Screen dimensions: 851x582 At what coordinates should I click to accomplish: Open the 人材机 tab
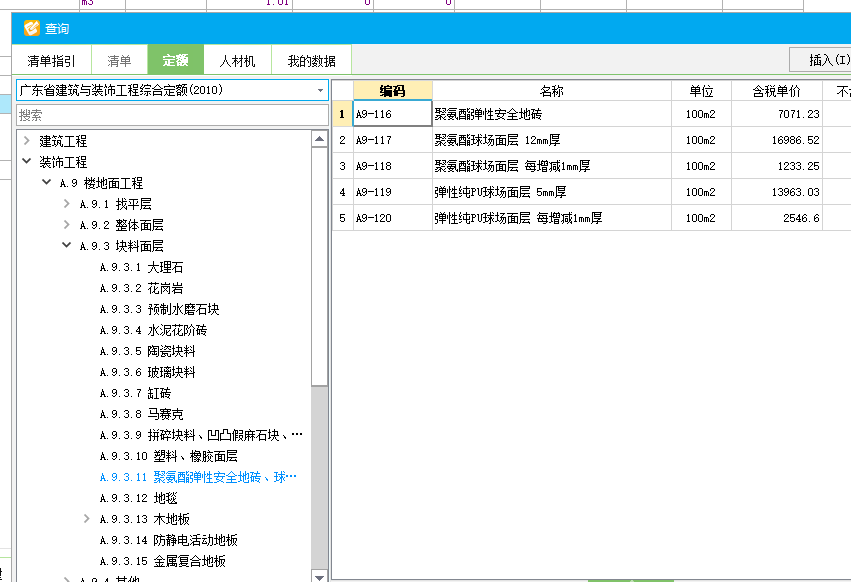pos(237,60)
